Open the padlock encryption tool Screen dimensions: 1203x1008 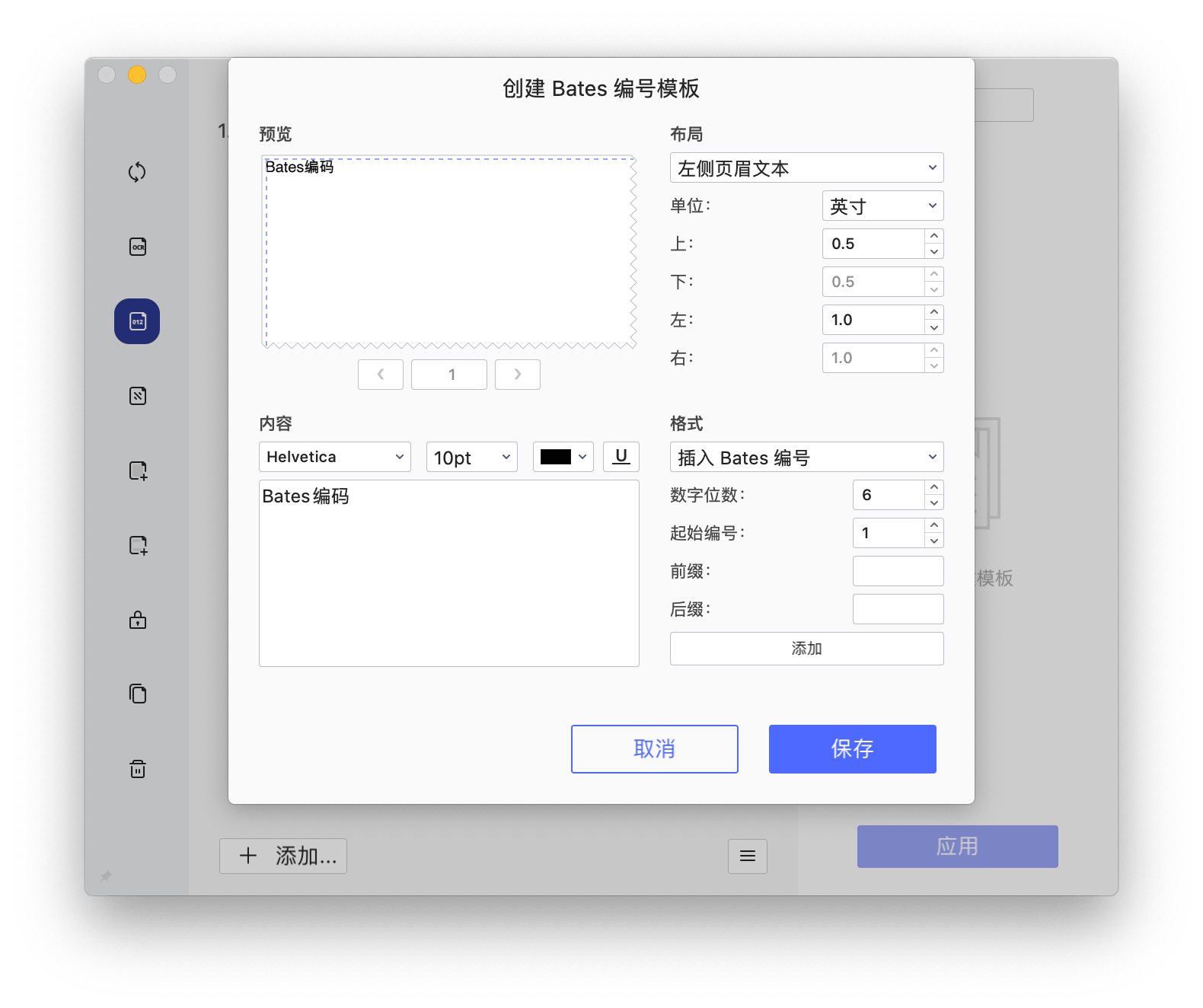point(137,620)
